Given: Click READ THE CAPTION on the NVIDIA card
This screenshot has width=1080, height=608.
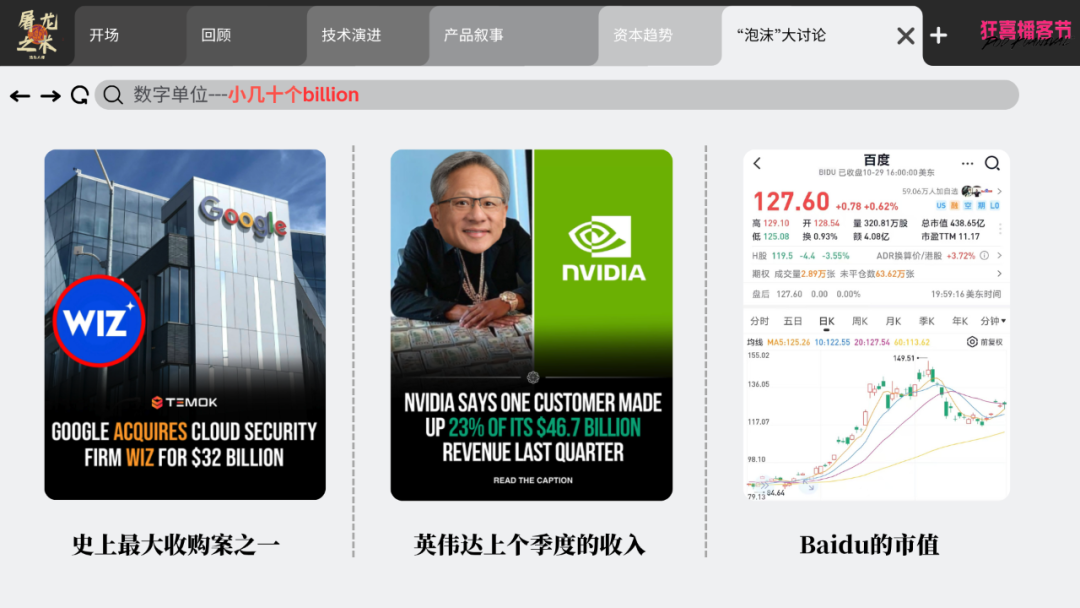Looking at the screenshot, I should (x=532, y=481).
